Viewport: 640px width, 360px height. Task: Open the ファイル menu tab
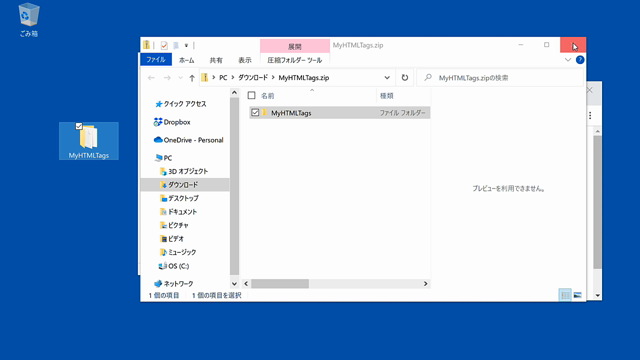click(x=156, y=60)
